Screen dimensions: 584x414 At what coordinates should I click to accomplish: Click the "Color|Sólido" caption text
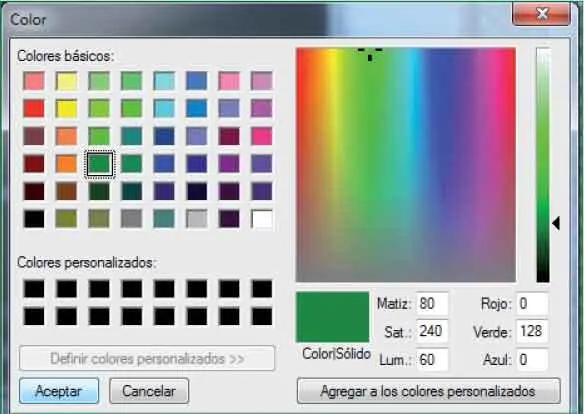click(x=336, y=354)
